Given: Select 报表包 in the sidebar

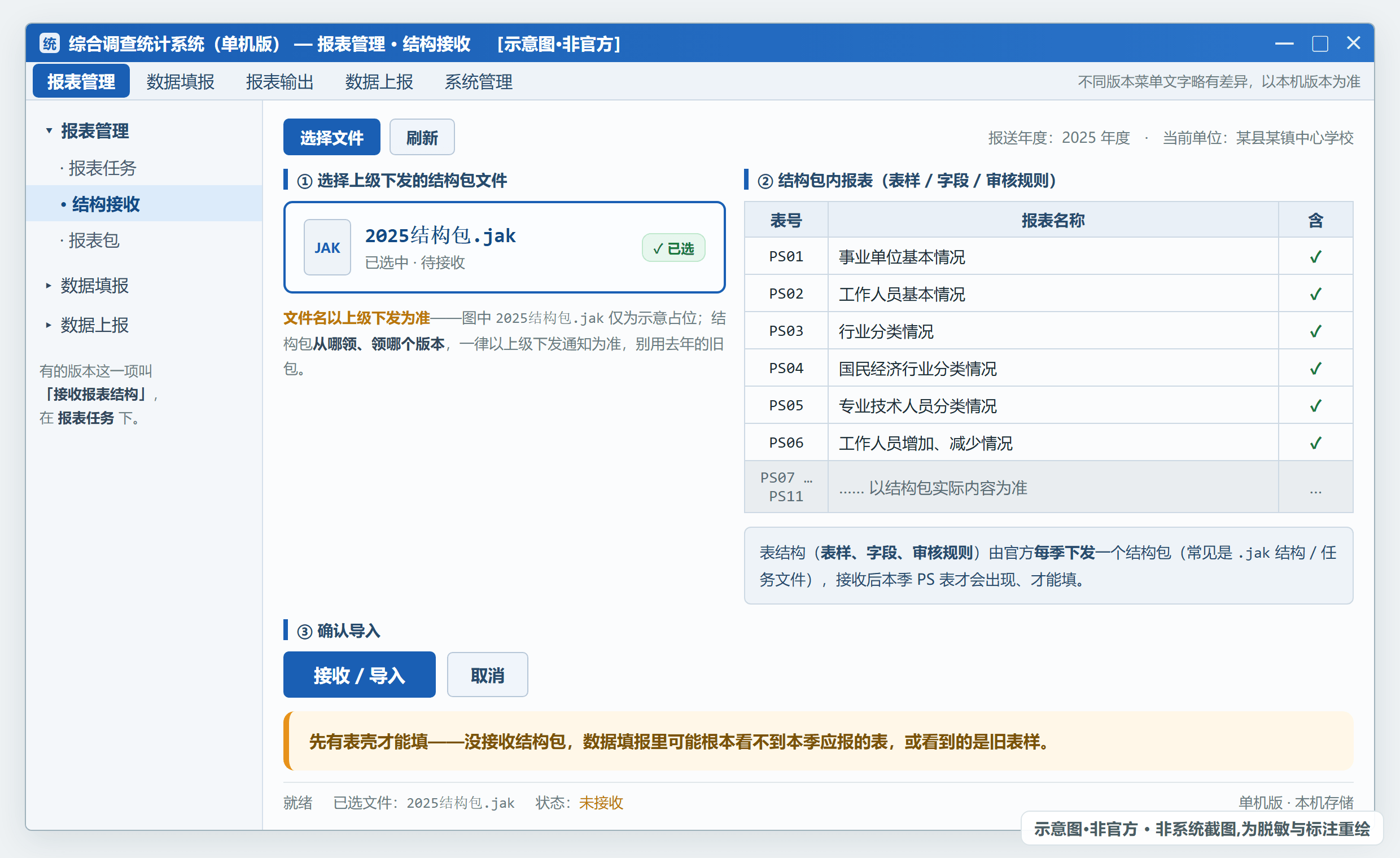Looking at the screenshot, I should click(145, 240).
